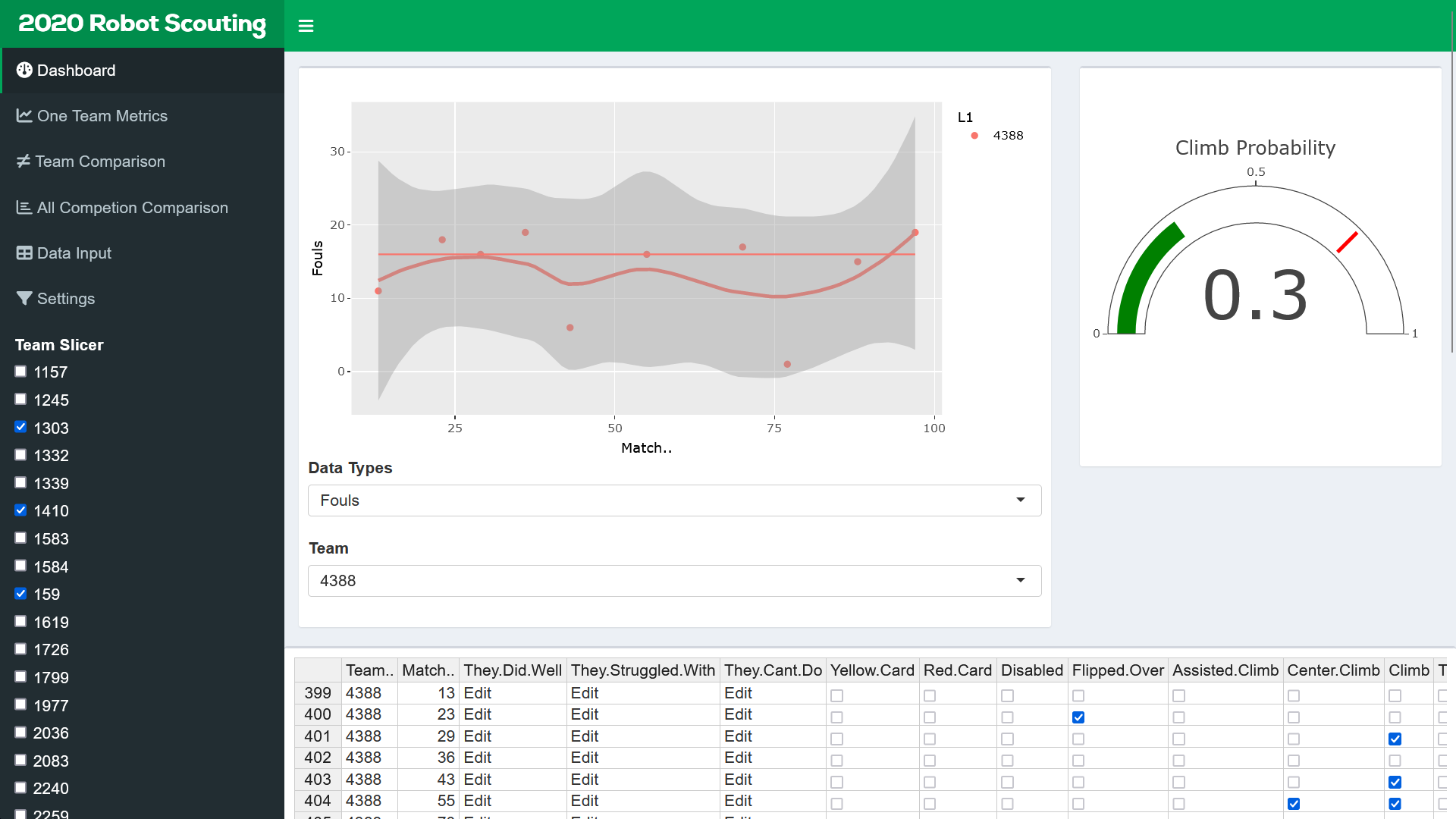Click Edit under They.Did.Well for row 399
This screenshot has height=819, width=1456.
point(478,693)
